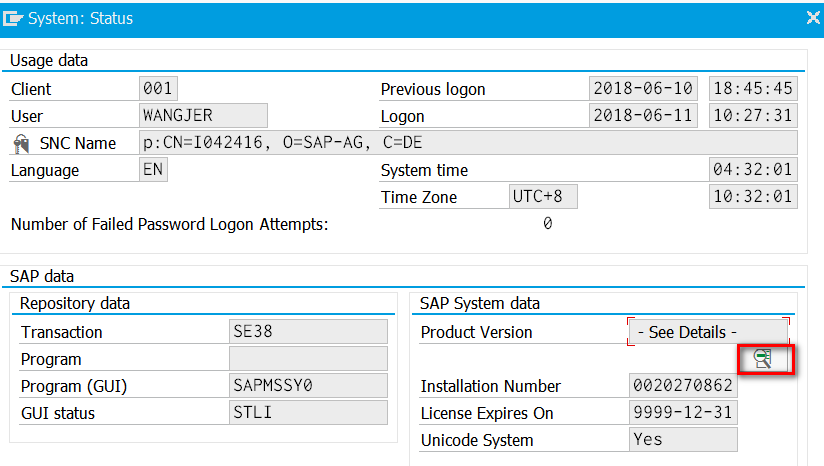This screenshot has width=824, height=466.
Task: Click the product version details magnifier icon
Action: [764, 359]
